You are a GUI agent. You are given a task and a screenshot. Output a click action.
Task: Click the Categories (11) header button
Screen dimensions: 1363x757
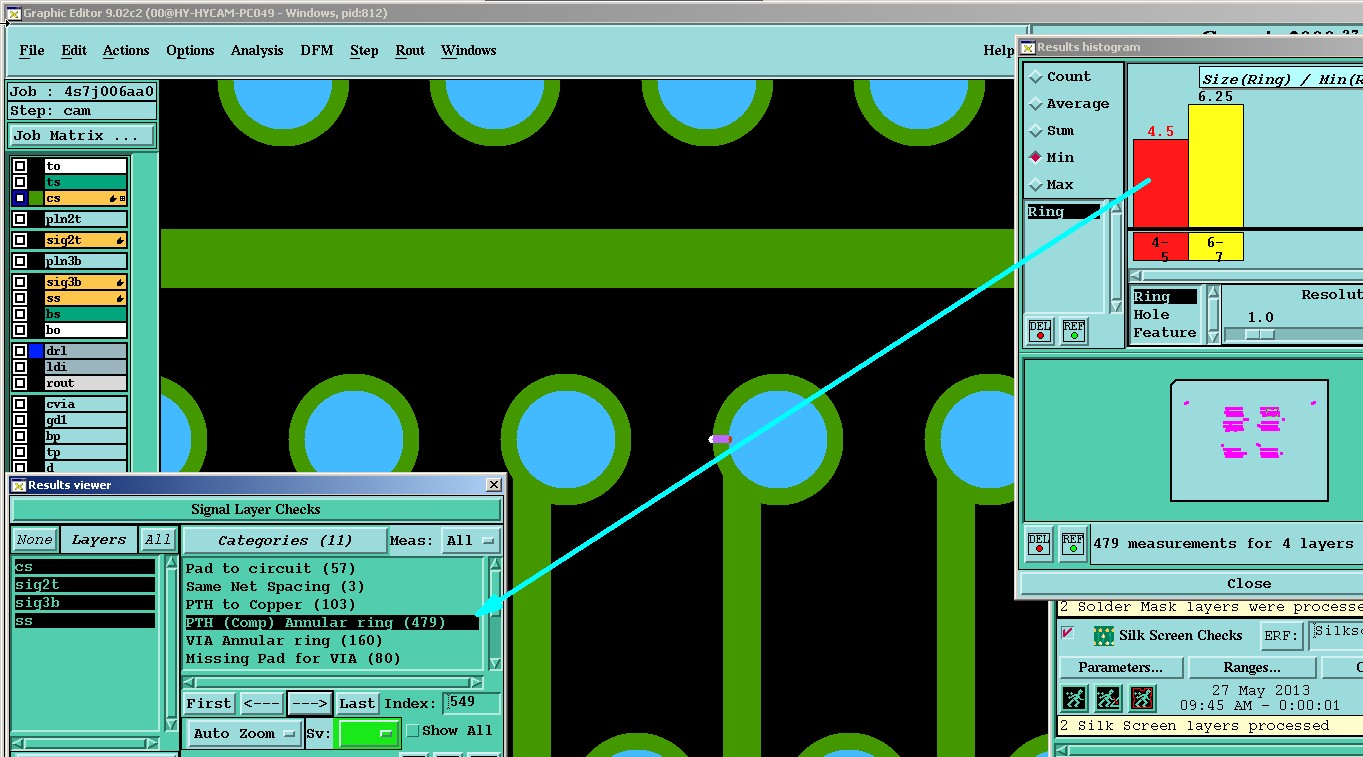(x=285, y=541)
